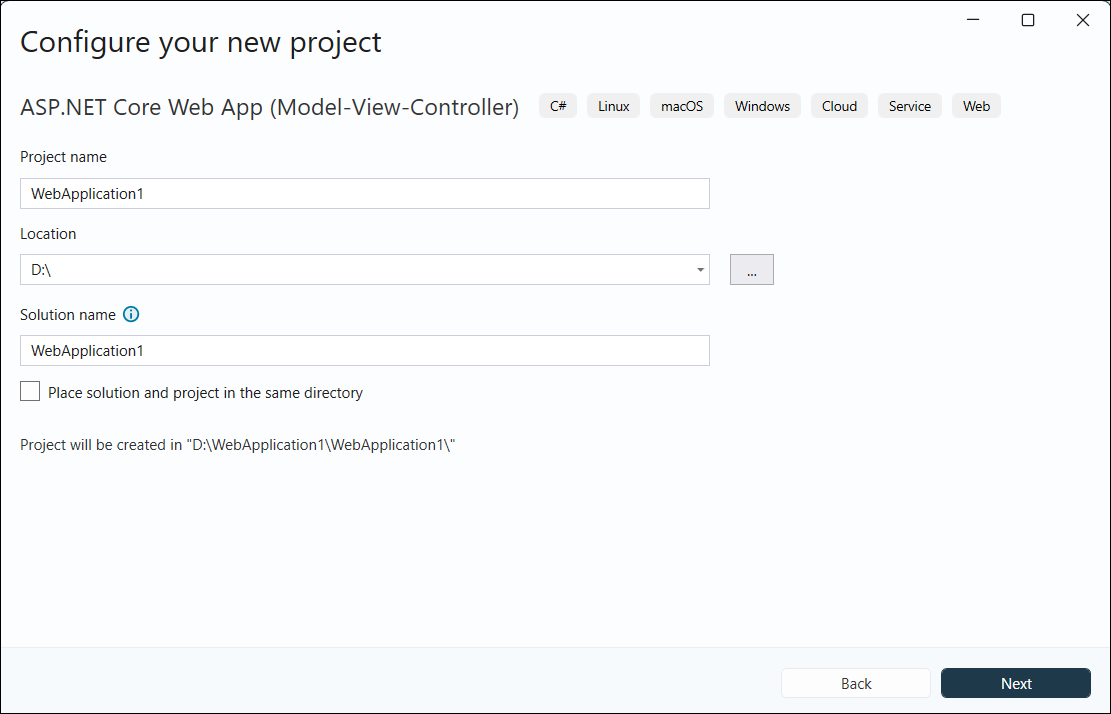This screenshot has height=714, width=1111.
Task: Select the Project name input field
Action: [365, 193]
